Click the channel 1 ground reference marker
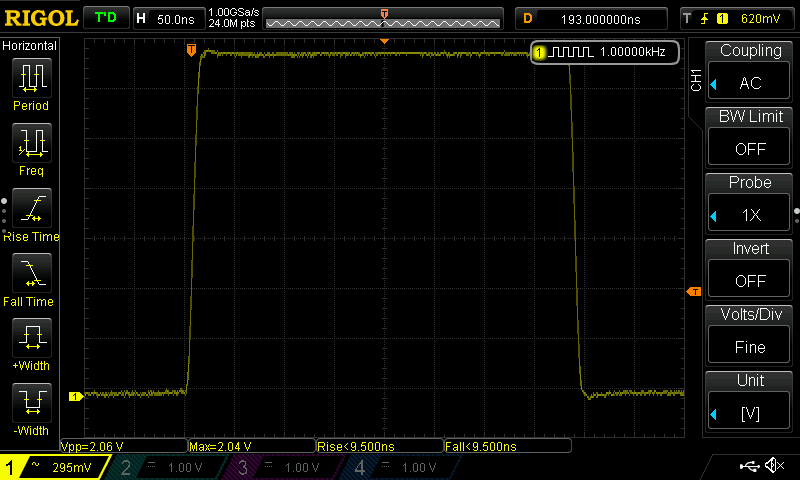Image resolution: width=800 pixels, height=480 pixels. 76,396
